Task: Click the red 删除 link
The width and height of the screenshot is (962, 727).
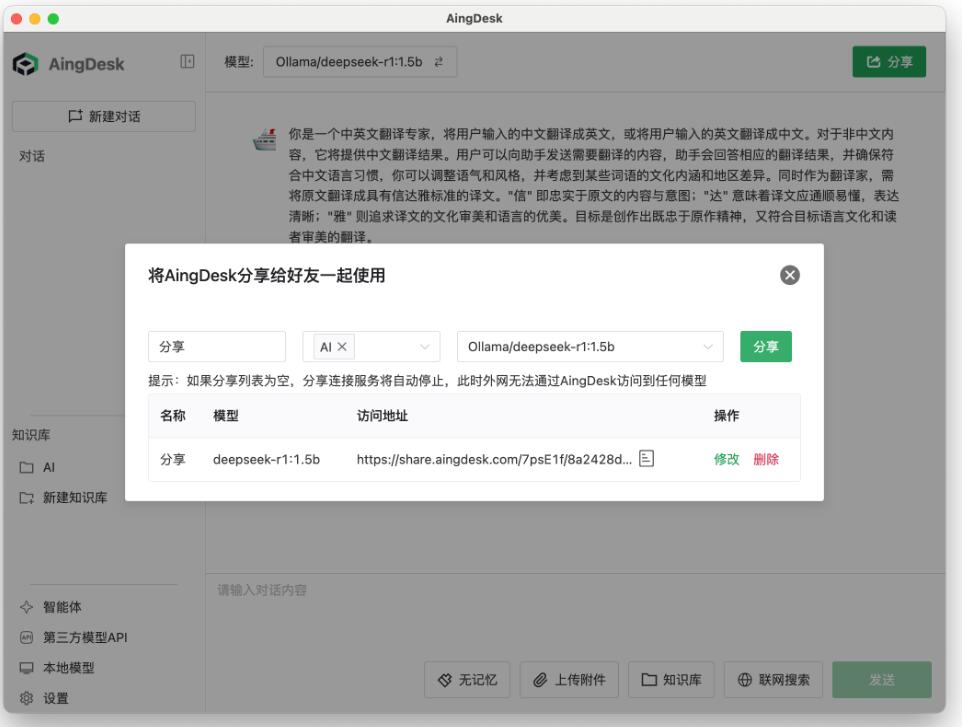Action: [x=766, y=460]
